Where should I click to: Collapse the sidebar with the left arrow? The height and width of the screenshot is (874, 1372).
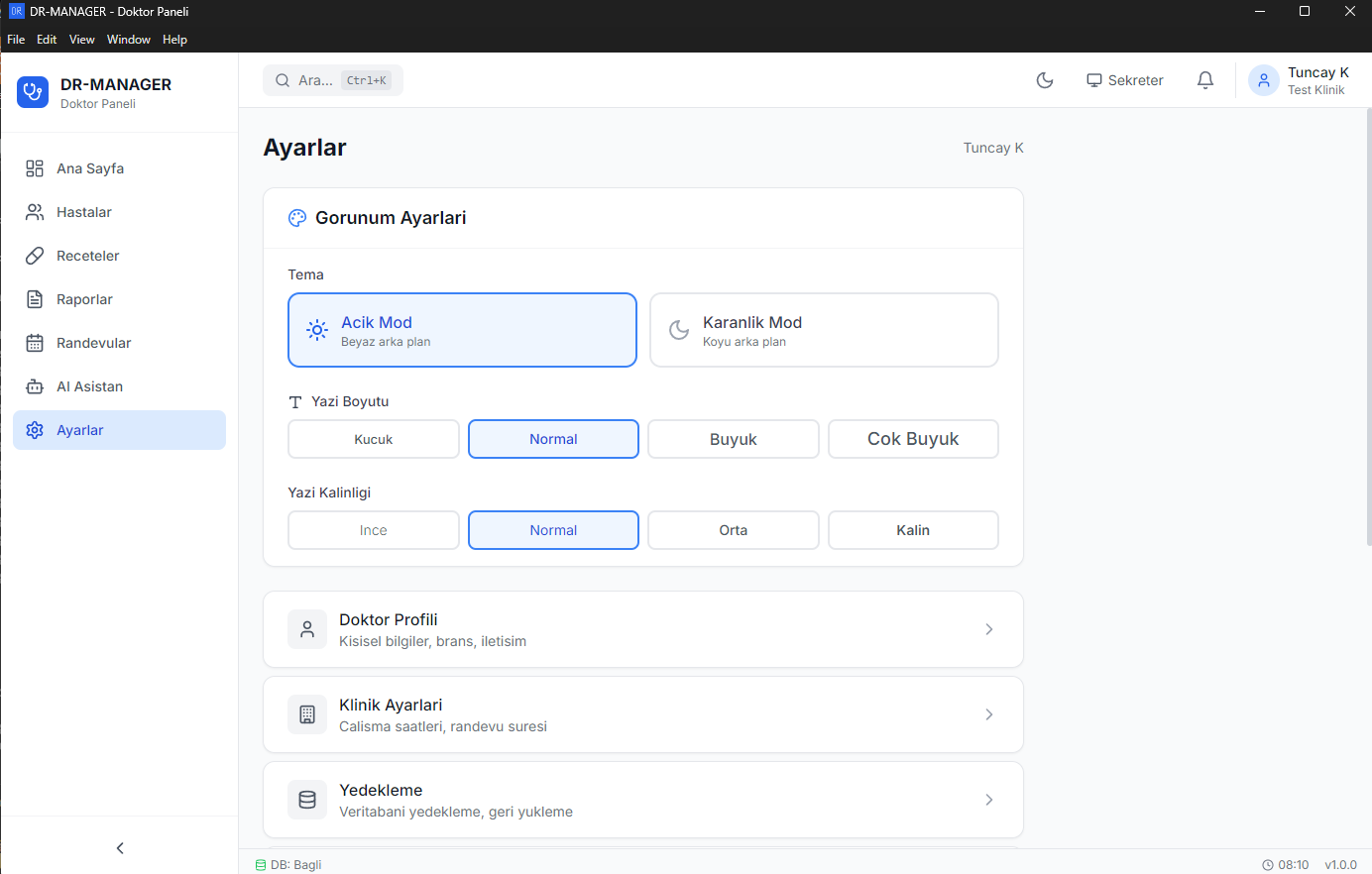(x=120, y=848)
